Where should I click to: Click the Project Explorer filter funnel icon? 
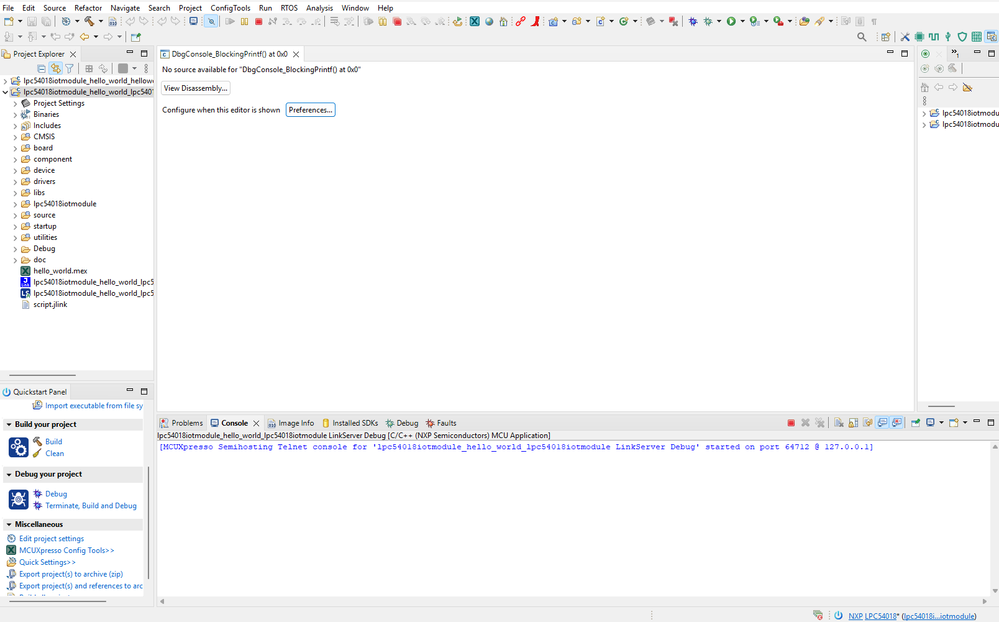point(69,68)
